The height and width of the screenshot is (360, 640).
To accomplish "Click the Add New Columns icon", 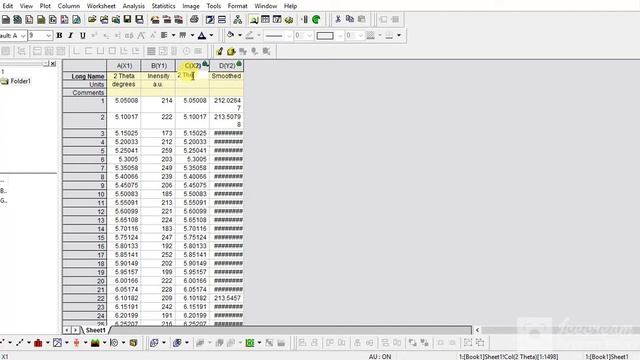I will click(x=304, y=19).
